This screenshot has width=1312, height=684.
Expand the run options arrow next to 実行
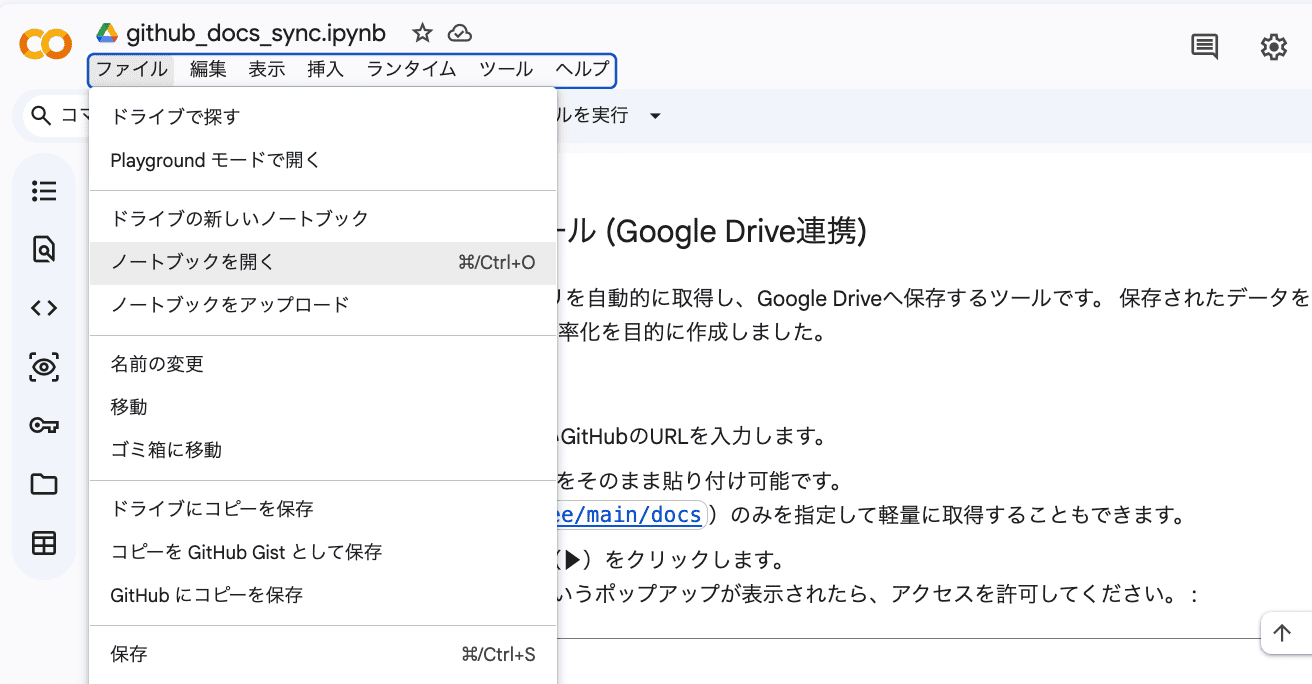tap(655, 115)
